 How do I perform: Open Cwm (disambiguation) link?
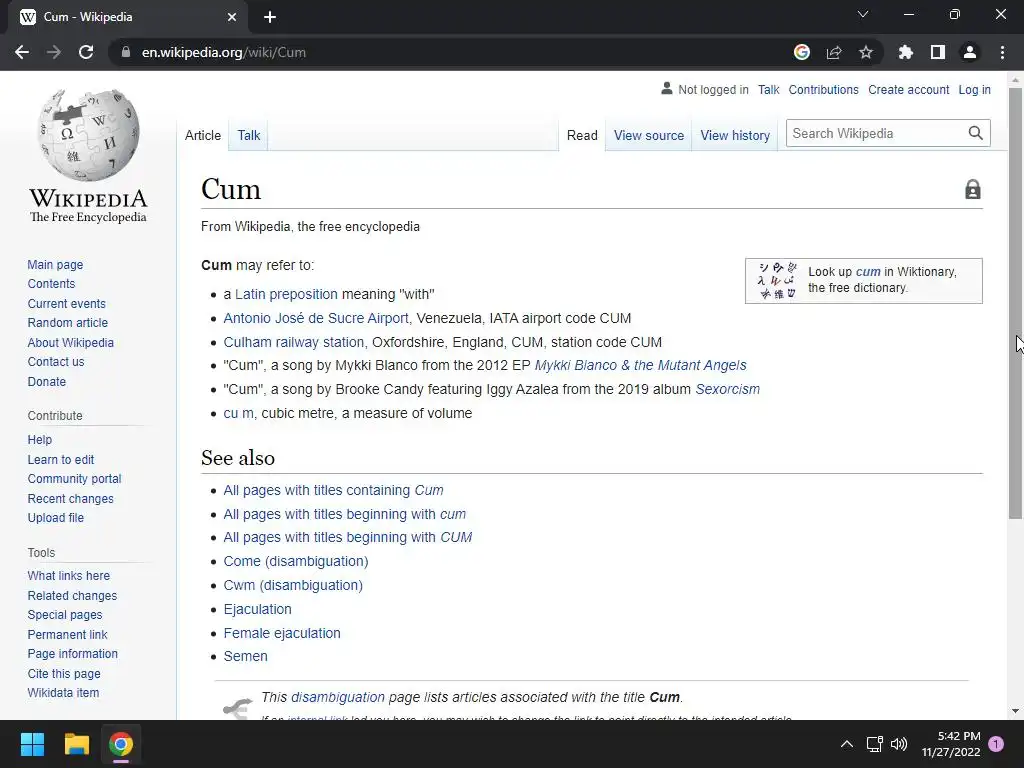pyautogui.click(x=293, y=585)
